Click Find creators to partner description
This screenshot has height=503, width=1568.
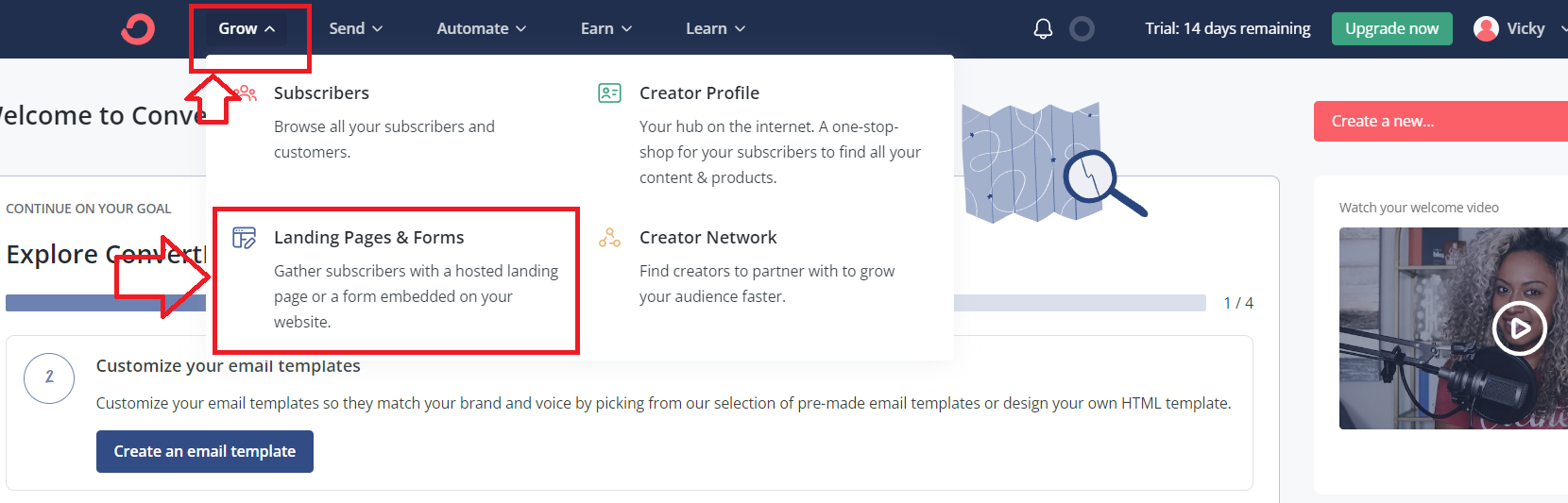point(767,284)
